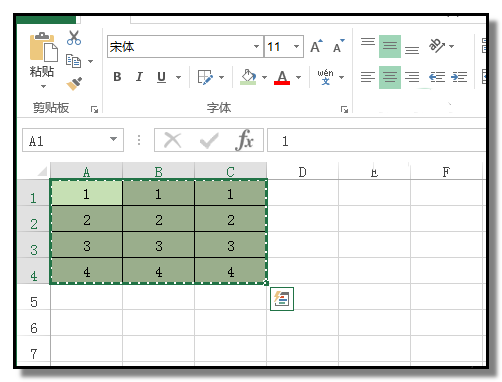This screenshot has width=502, height=382.
Task: Toggle Underline formatting
Action: [x=161, y=77]
